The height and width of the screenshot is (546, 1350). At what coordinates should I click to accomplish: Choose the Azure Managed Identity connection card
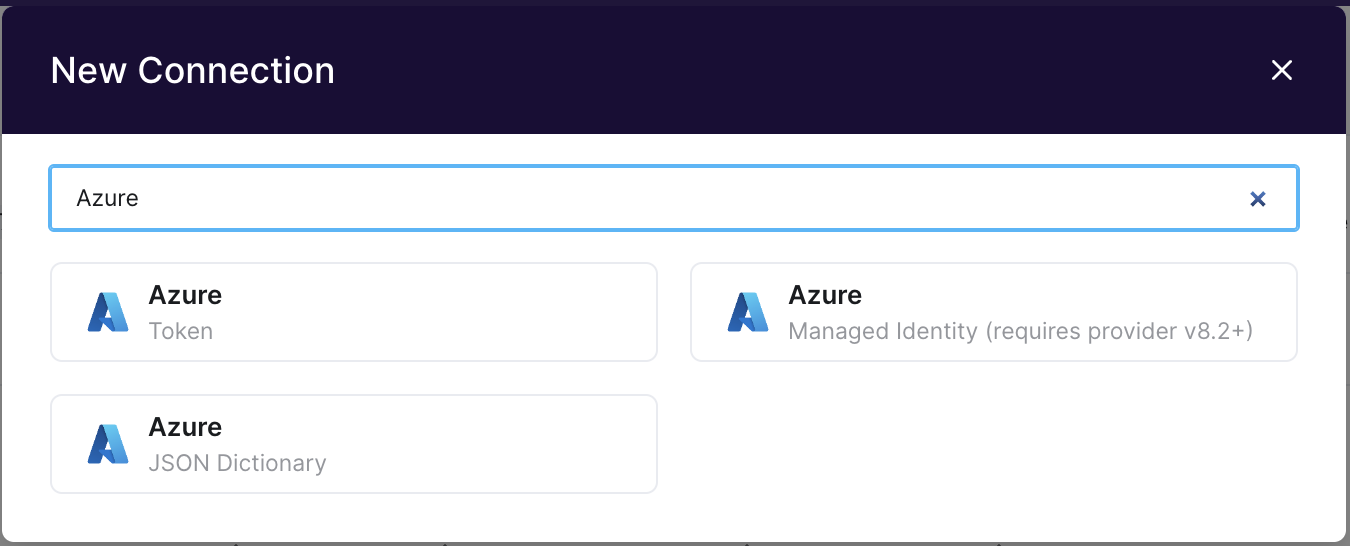(x=993, y=312)
